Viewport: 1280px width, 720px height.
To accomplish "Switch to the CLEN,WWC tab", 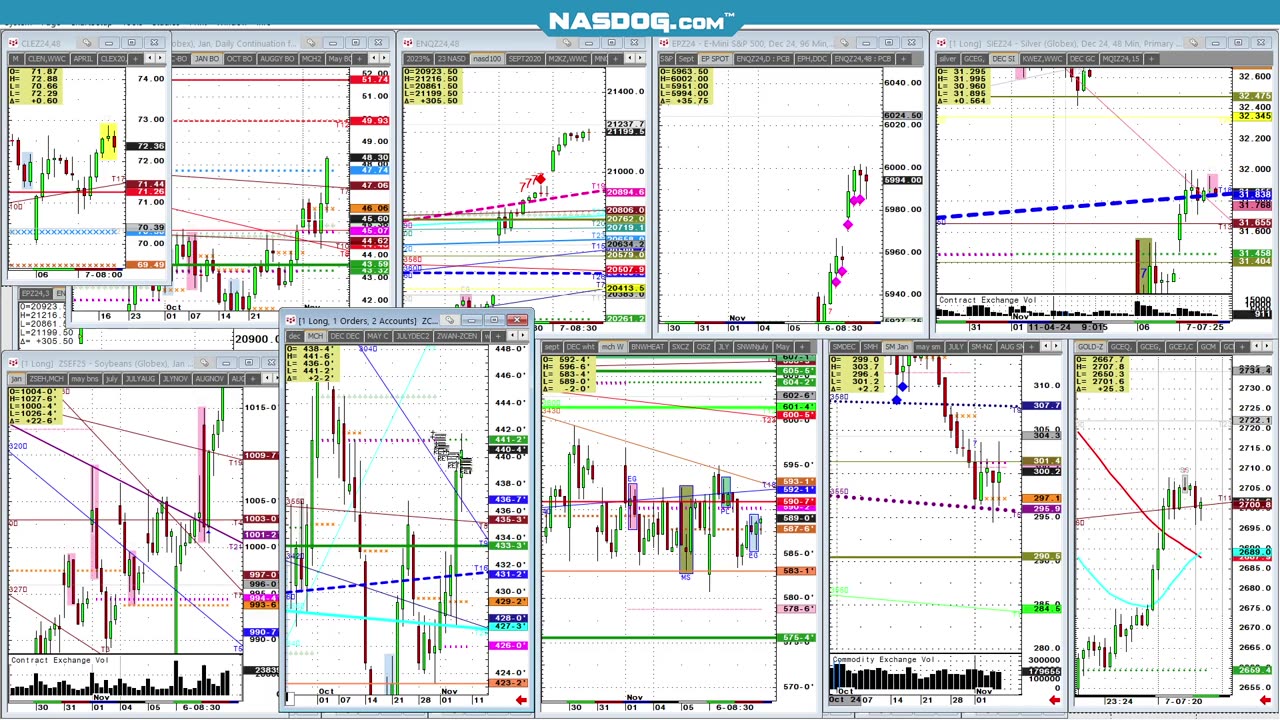I will 46,59.
